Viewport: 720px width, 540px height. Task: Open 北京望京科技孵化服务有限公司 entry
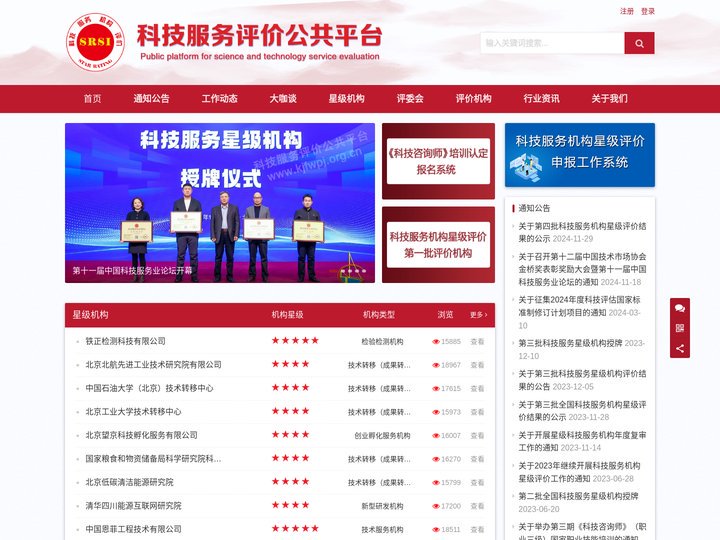pyautogui.click(x=141, y=435)
